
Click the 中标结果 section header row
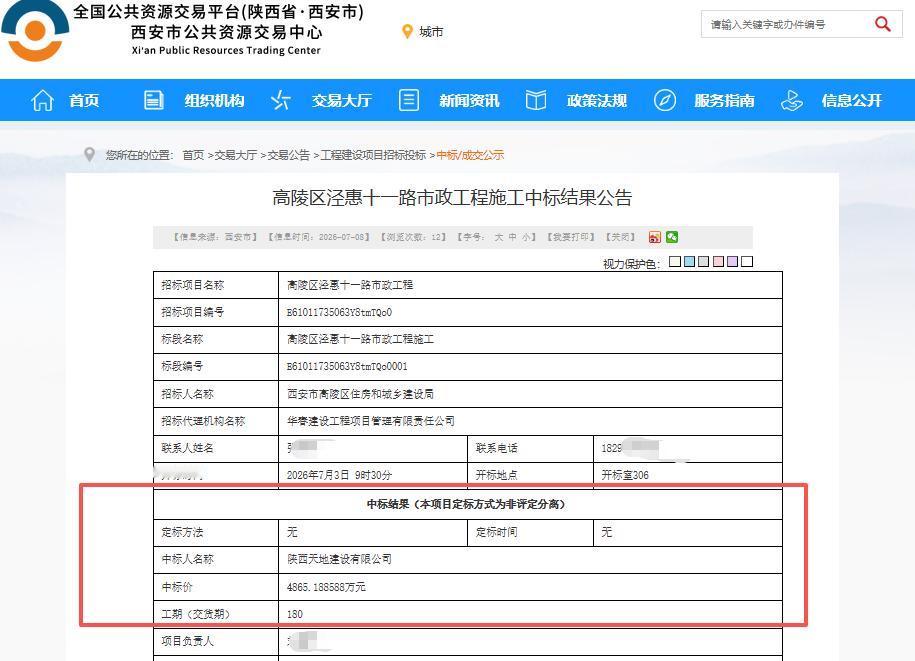click(467, 504)
